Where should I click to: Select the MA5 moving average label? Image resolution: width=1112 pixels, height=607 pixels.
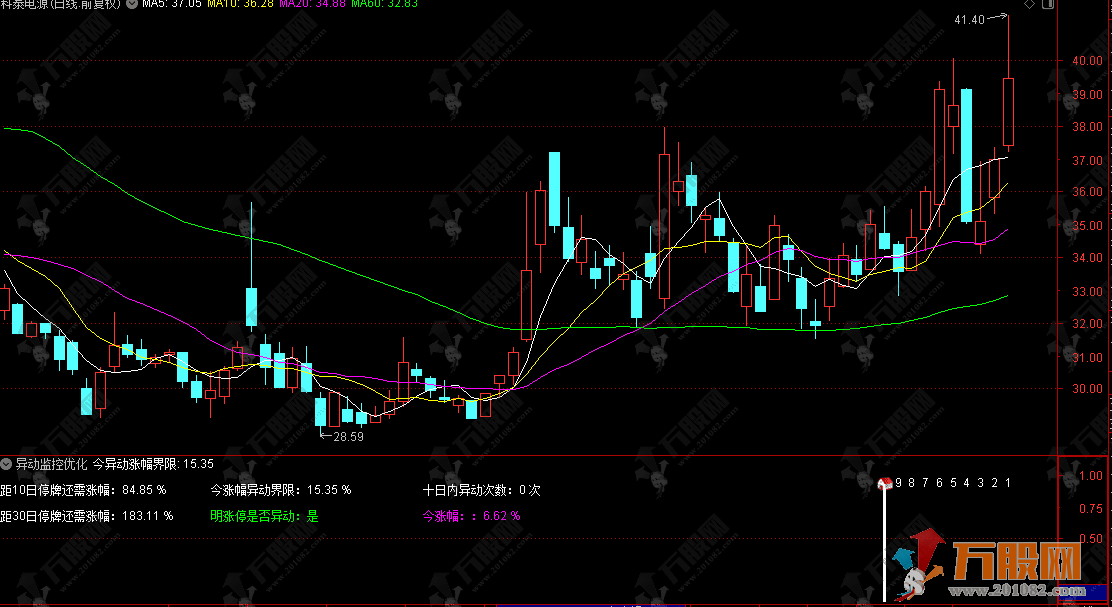coord(172,5)
